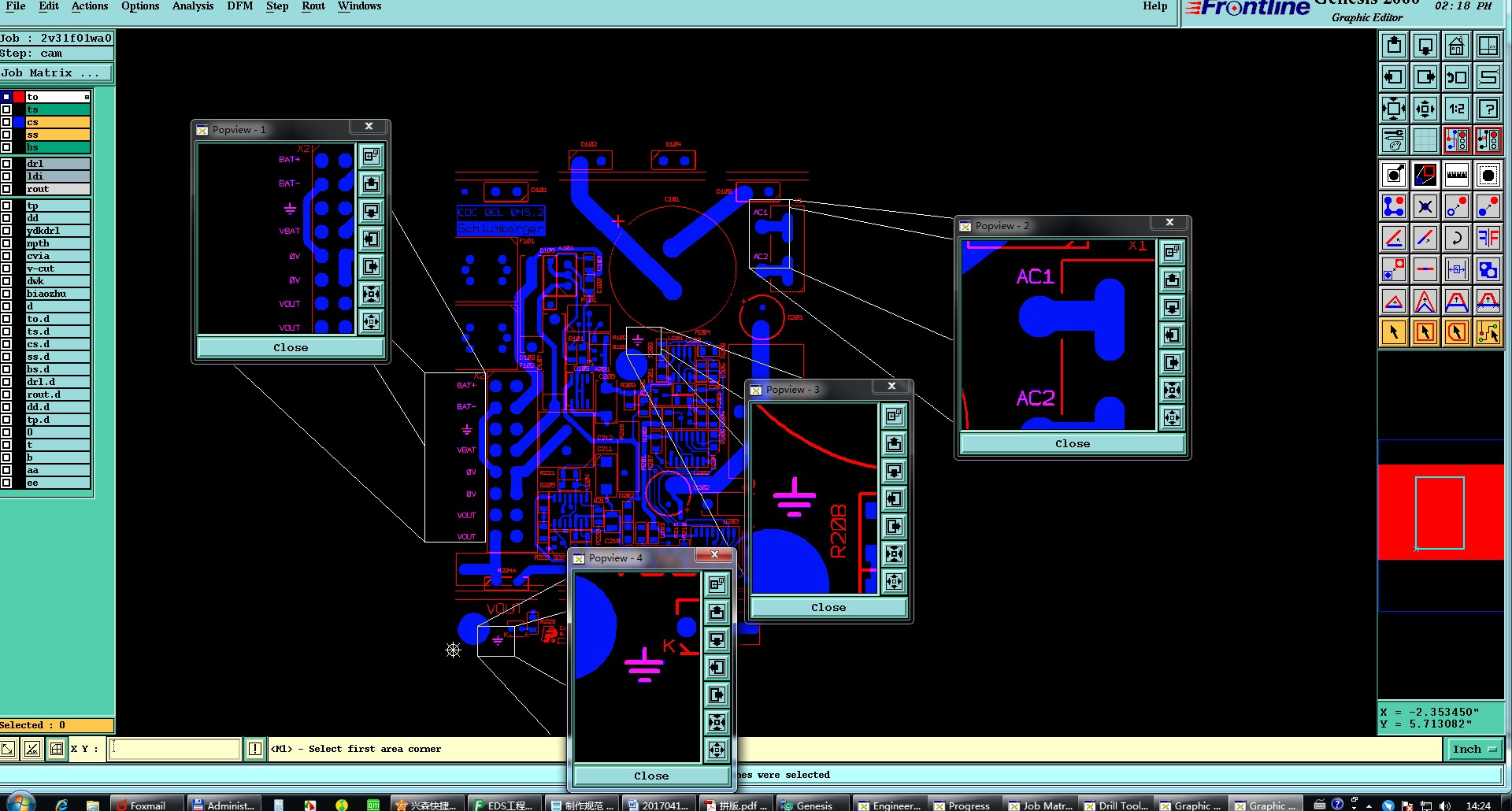Image resolution: width=1512 pixels, height=811 pixels.
Task: Open the Rout menu
Action: coord(313,6)
